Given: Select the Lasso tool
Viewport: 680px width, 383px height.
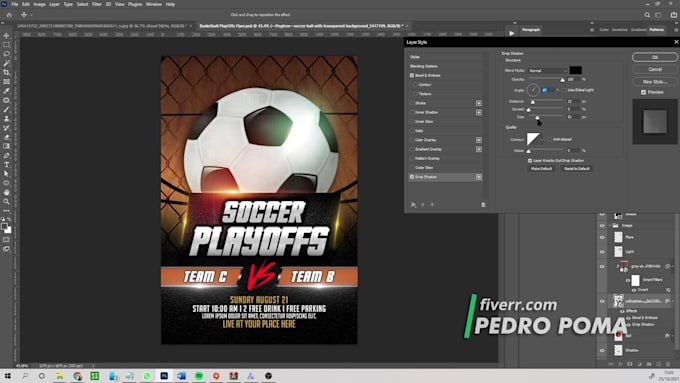Looking at the screenshot, I should tap(7, 54).
